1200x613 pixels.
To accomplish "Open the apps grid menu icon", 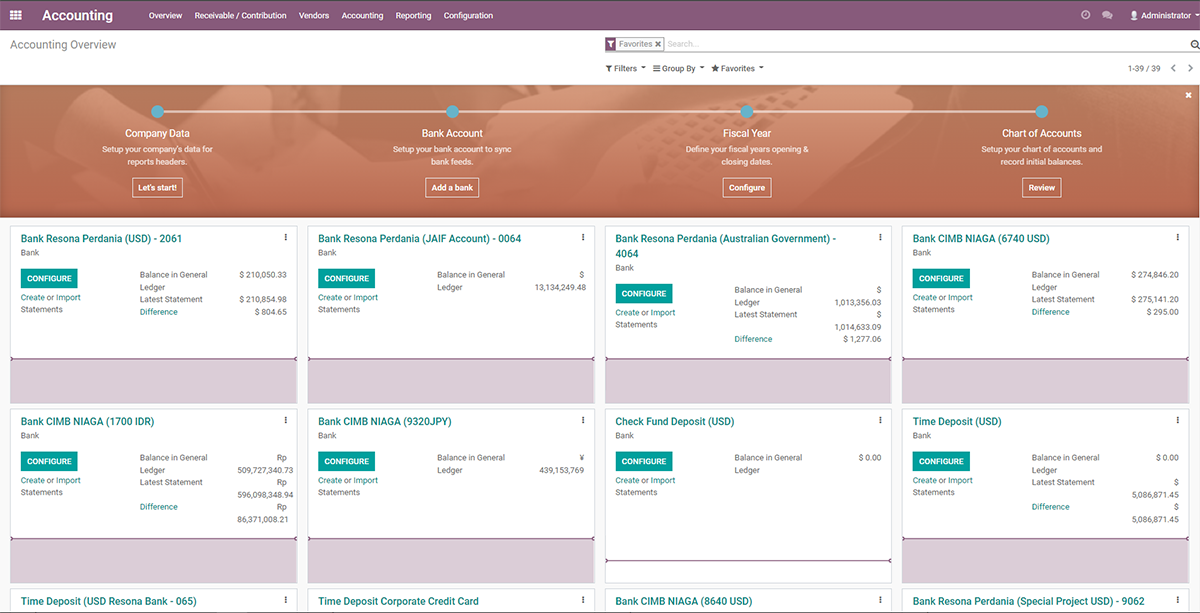I will click(x=16, y=15).
